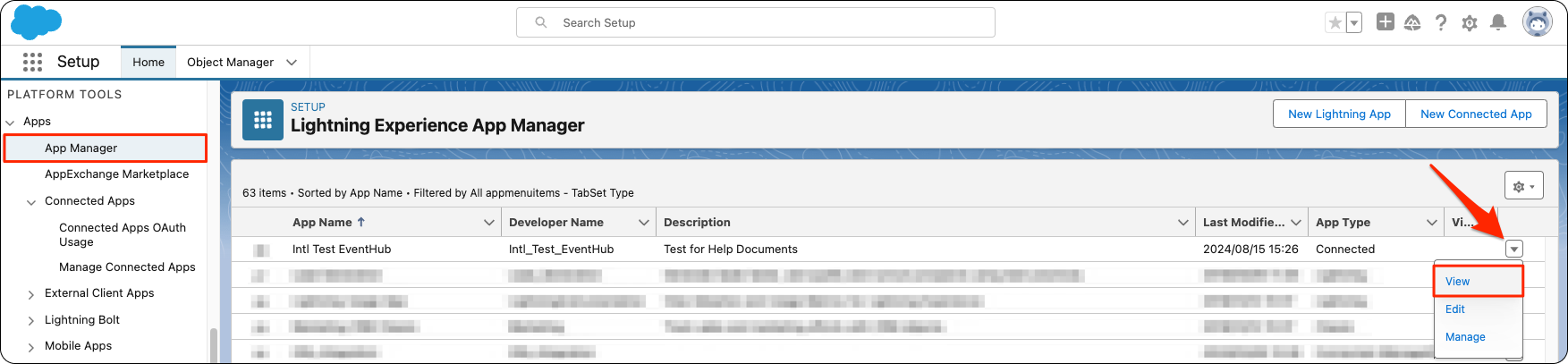Click the Developer Name column header
The image size is (1568, 364).
pos(556,222)
